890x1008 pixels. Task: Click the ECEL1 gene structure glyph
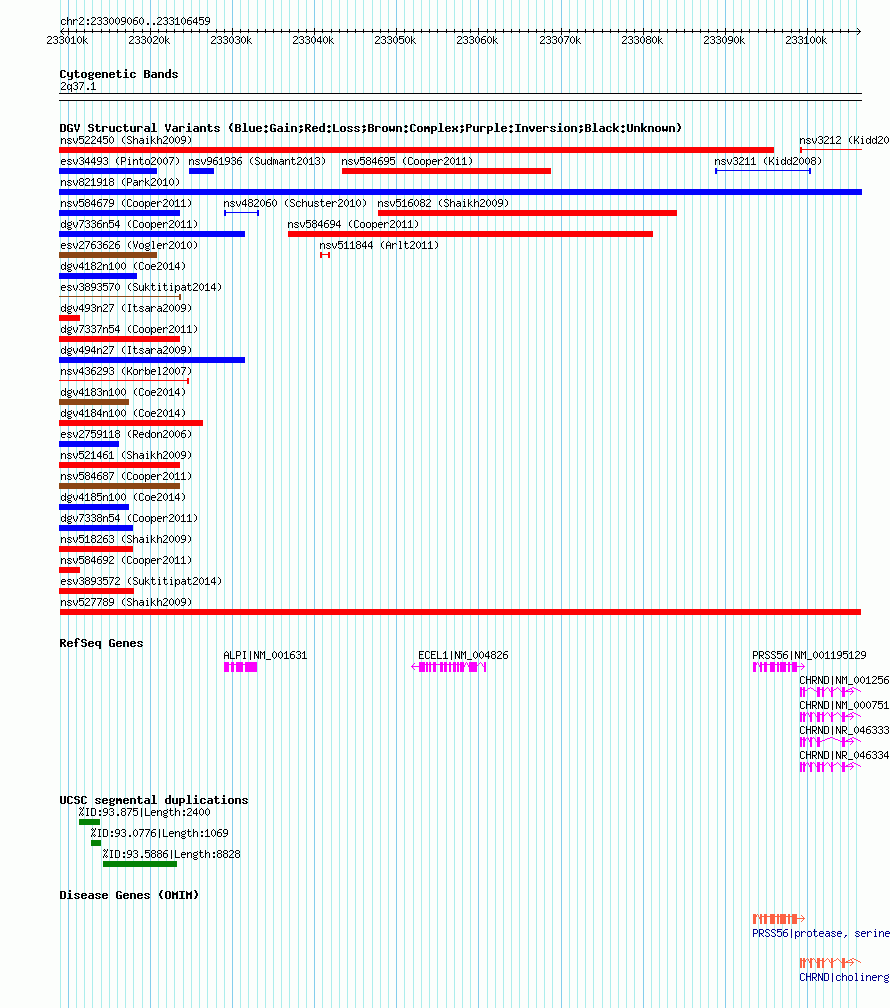coord(449,667)
